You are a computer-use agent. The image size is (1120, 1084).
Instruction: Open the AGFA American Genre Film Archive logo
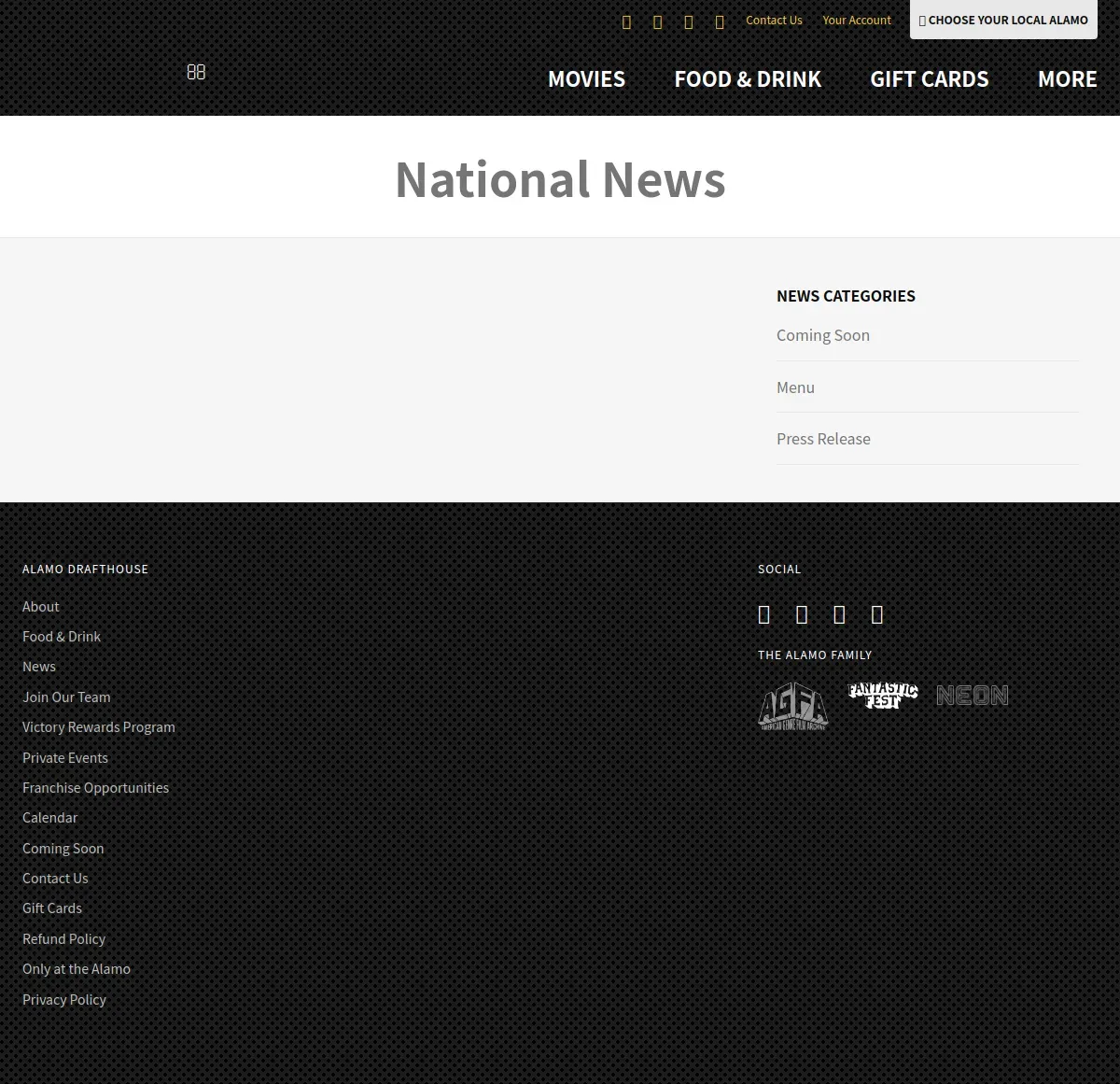792,706
